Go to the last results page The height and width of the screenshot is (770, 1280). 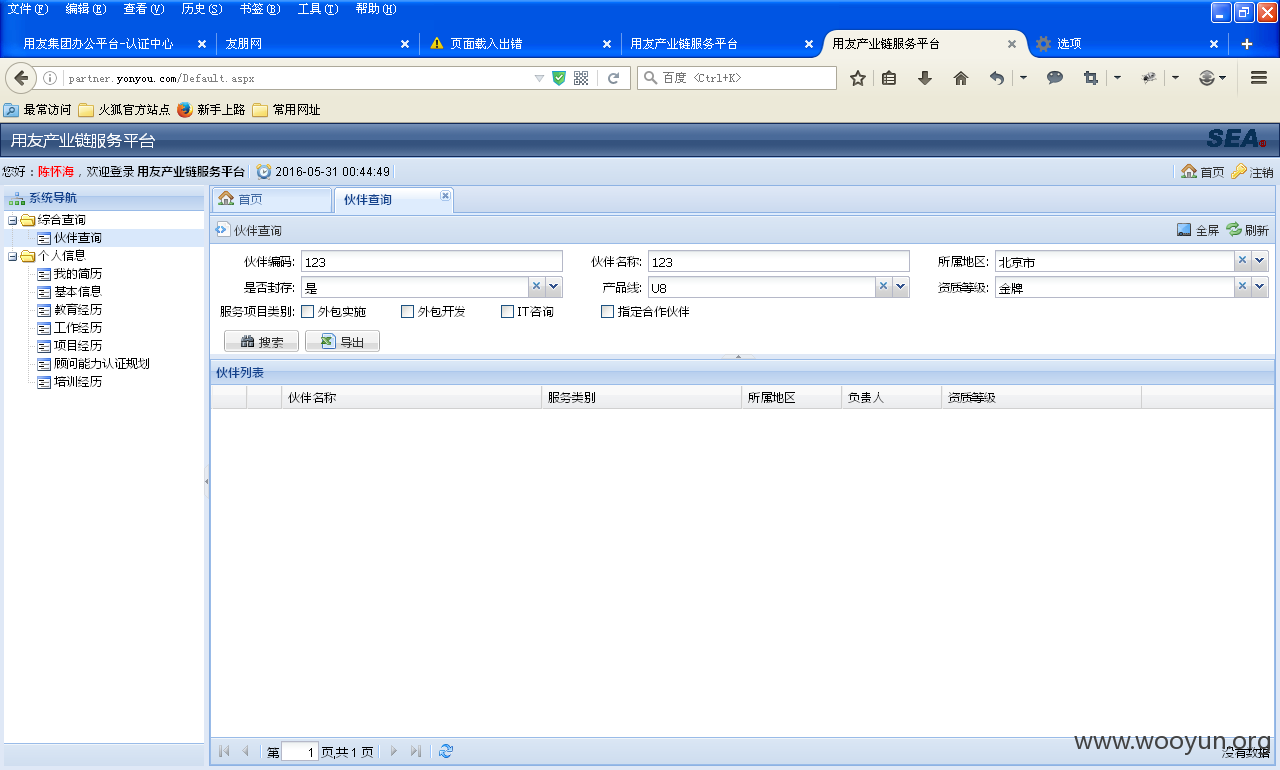click(x=416, y=751)
